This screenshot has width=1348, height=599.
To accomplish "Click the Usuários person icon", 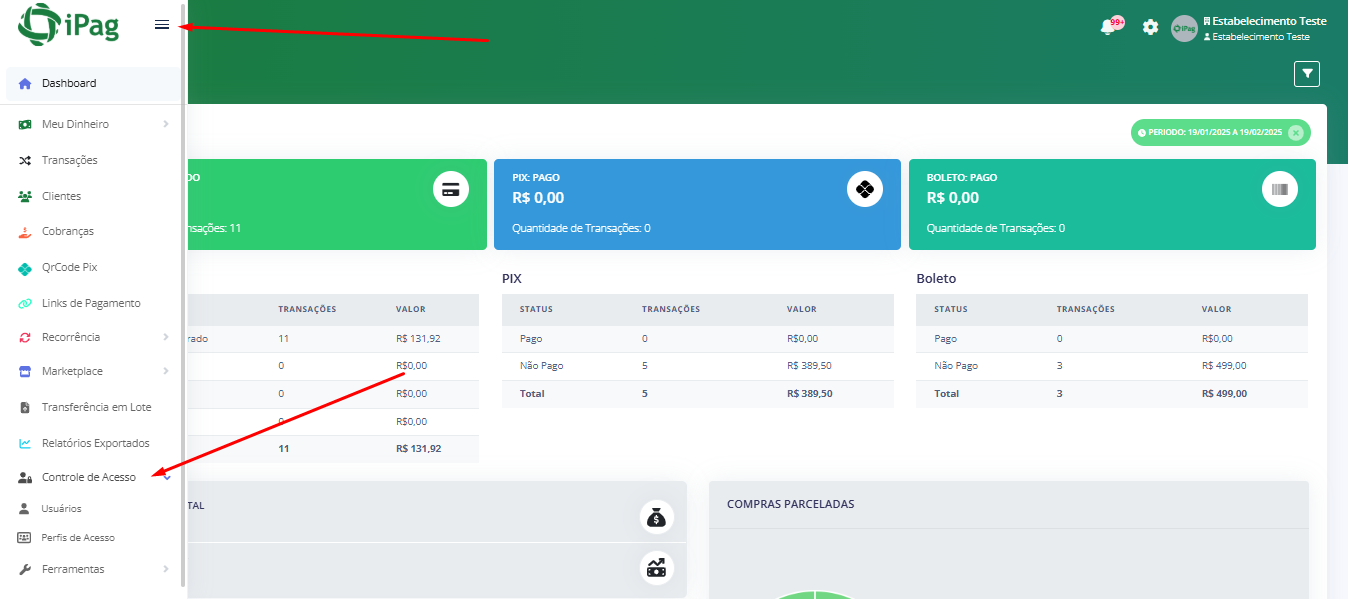I will tap(24, 508).
